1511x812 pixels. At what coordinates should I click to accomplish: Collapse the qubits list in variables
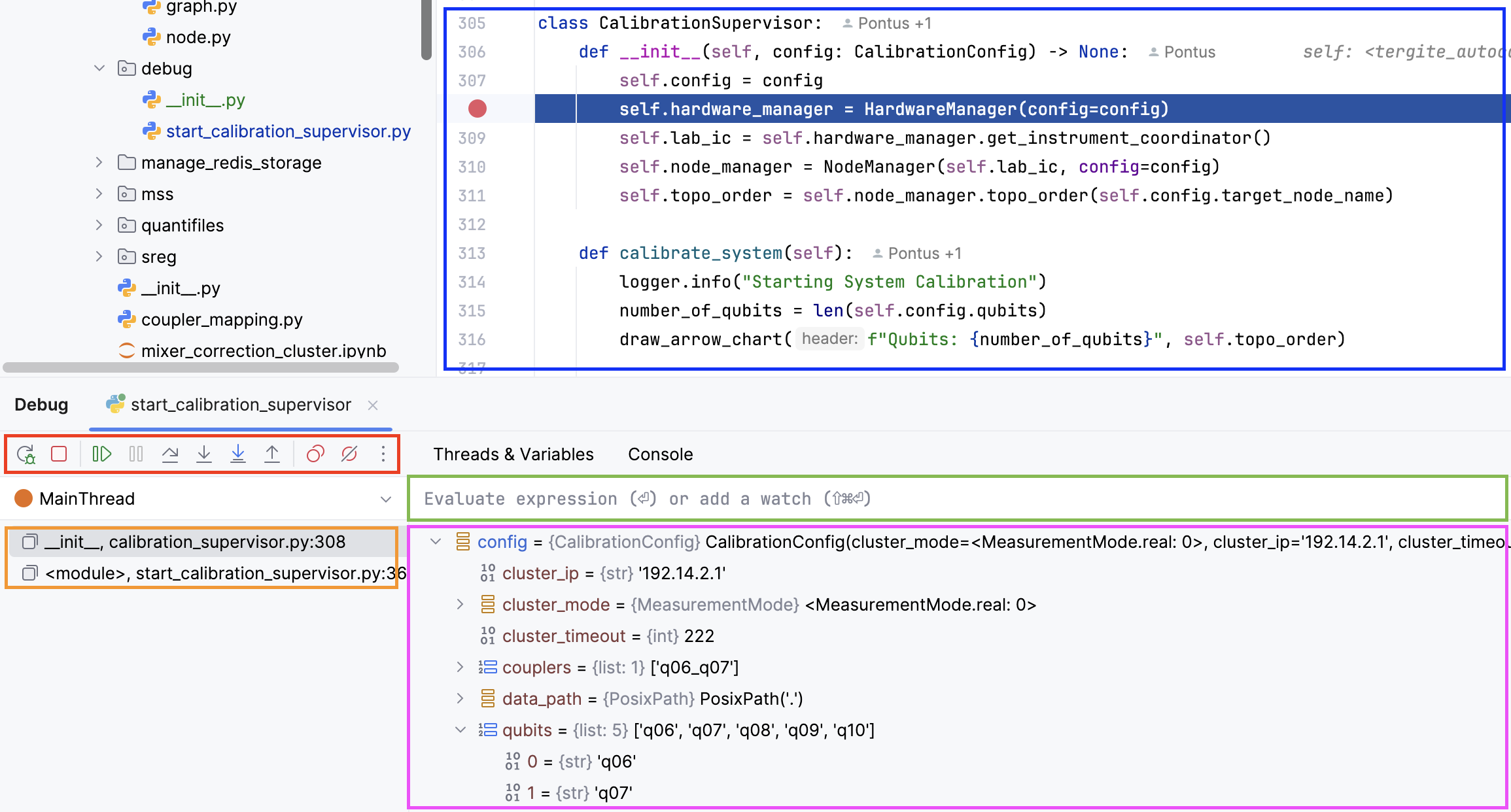pyautogui.click(x=460, y=730)
